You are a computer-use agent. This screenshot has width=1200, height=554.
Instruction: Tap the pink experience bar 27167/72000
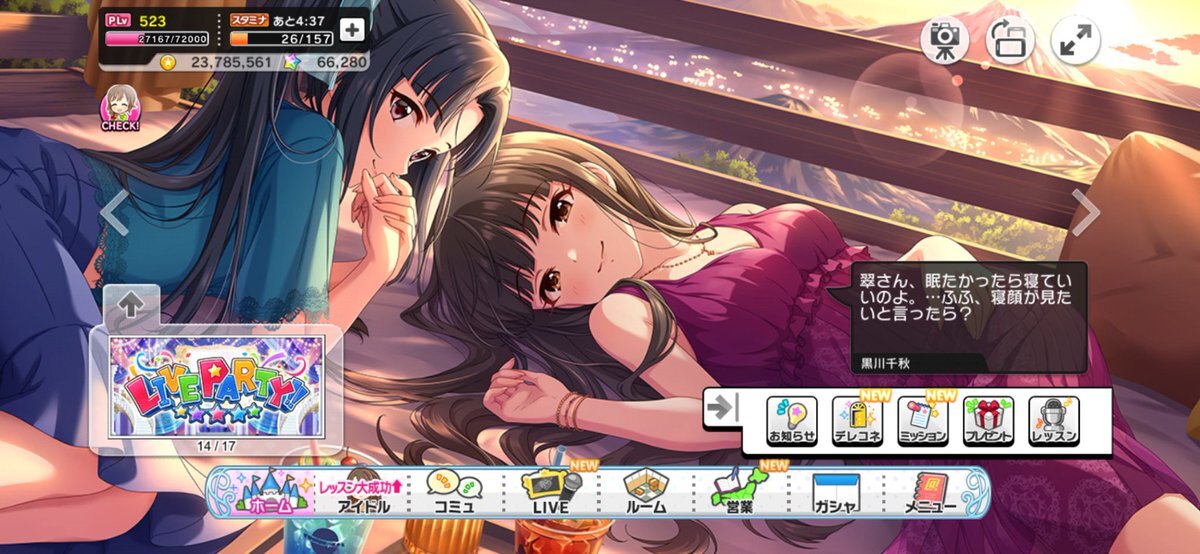coord(158,39)
